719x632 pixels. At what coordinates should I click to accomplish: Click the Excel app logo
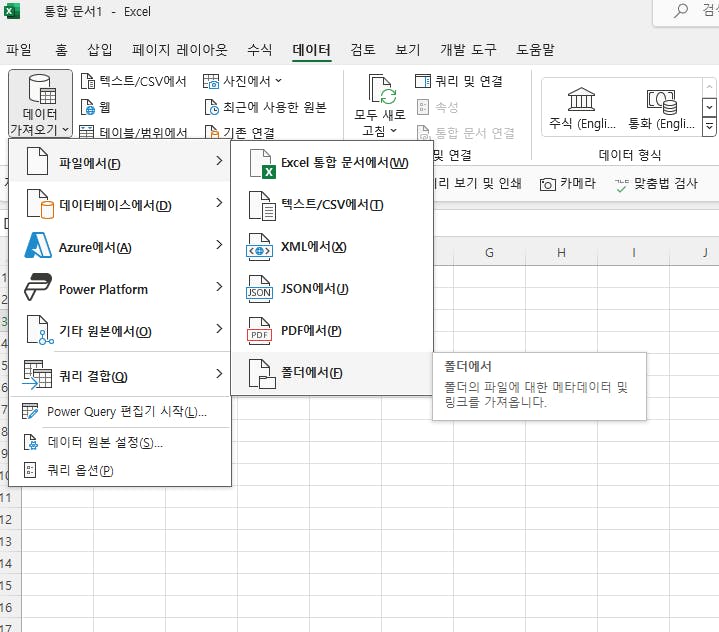[x=11, y=11]
